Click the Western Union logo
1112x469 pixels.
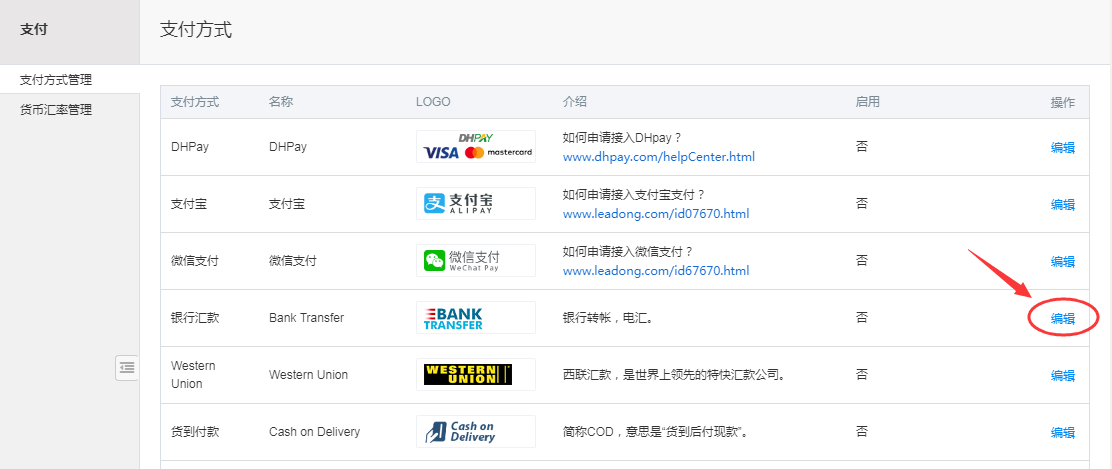coord(476,375)
